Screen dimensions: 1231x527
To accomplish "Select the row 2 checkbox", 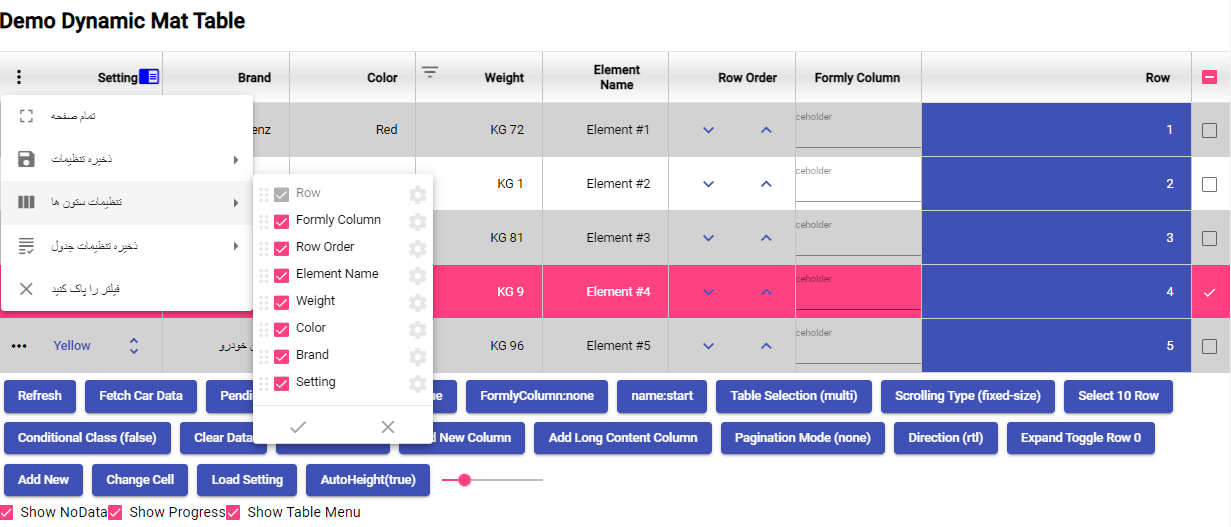I will (1209, 184).
